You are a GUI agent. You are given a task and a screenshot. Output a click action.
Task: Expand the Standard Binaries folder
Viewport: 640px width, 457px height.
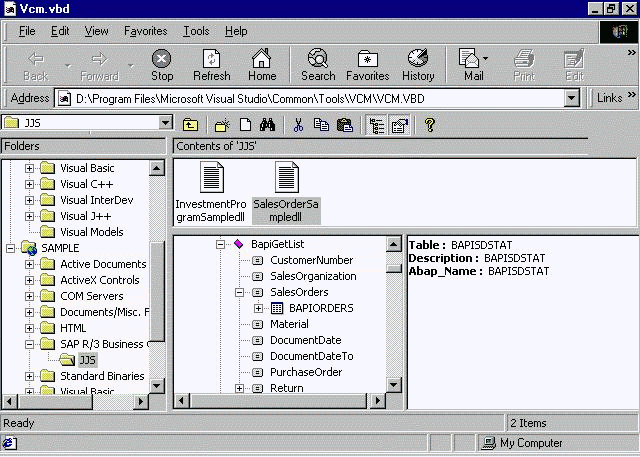(x=29, y=376)
